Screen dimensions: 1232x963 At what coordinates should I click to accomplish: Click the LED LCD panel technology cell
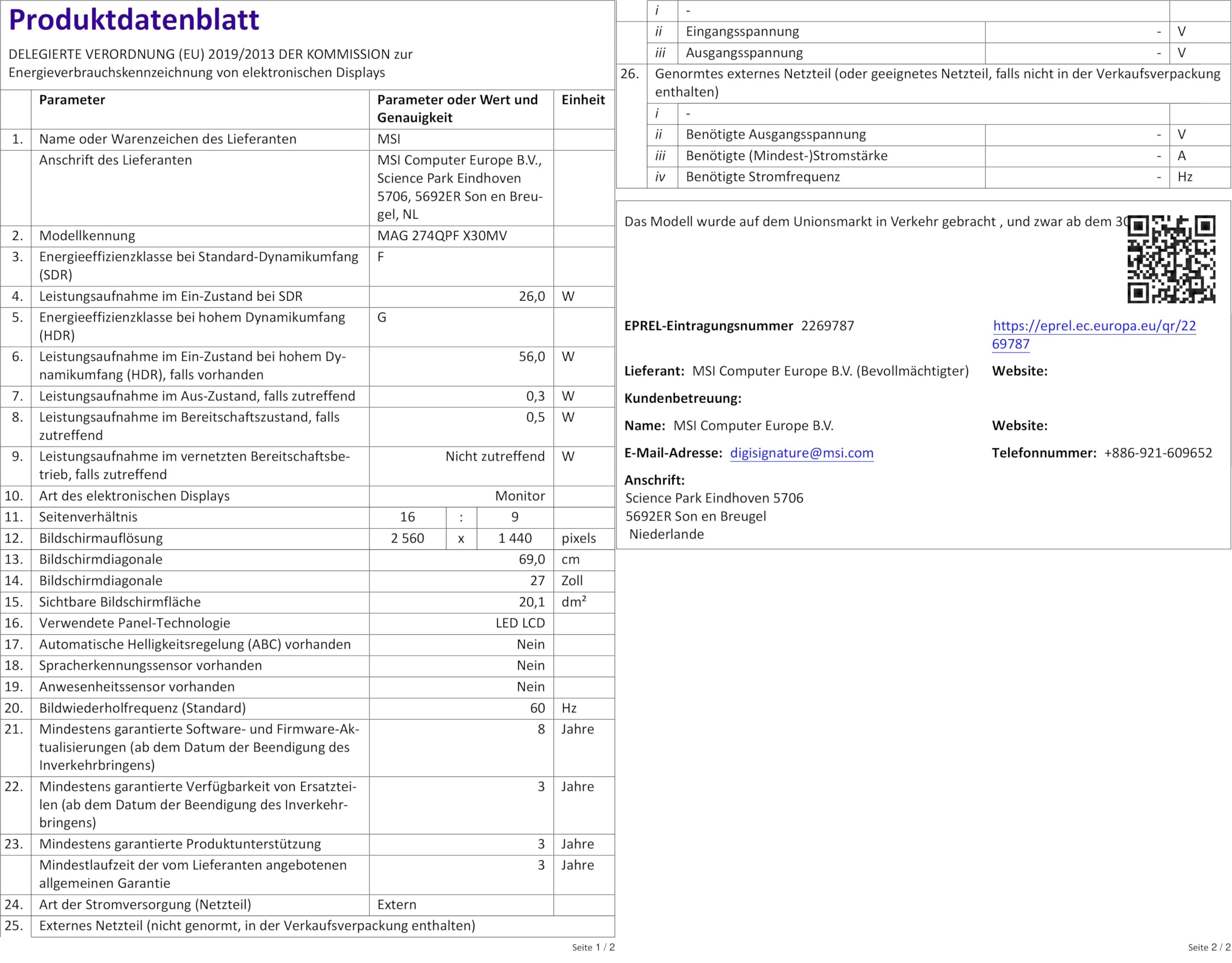520,623
